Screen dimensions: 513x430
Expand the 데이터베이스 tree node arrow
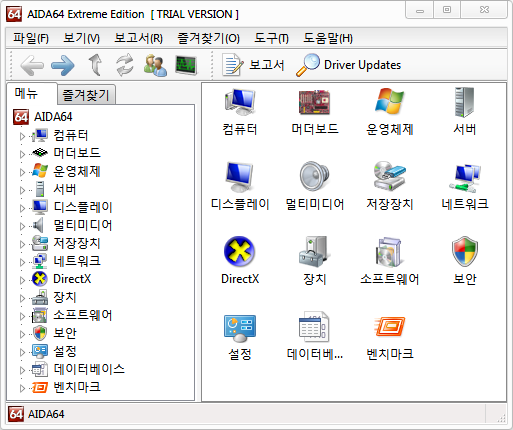point(22,370)
